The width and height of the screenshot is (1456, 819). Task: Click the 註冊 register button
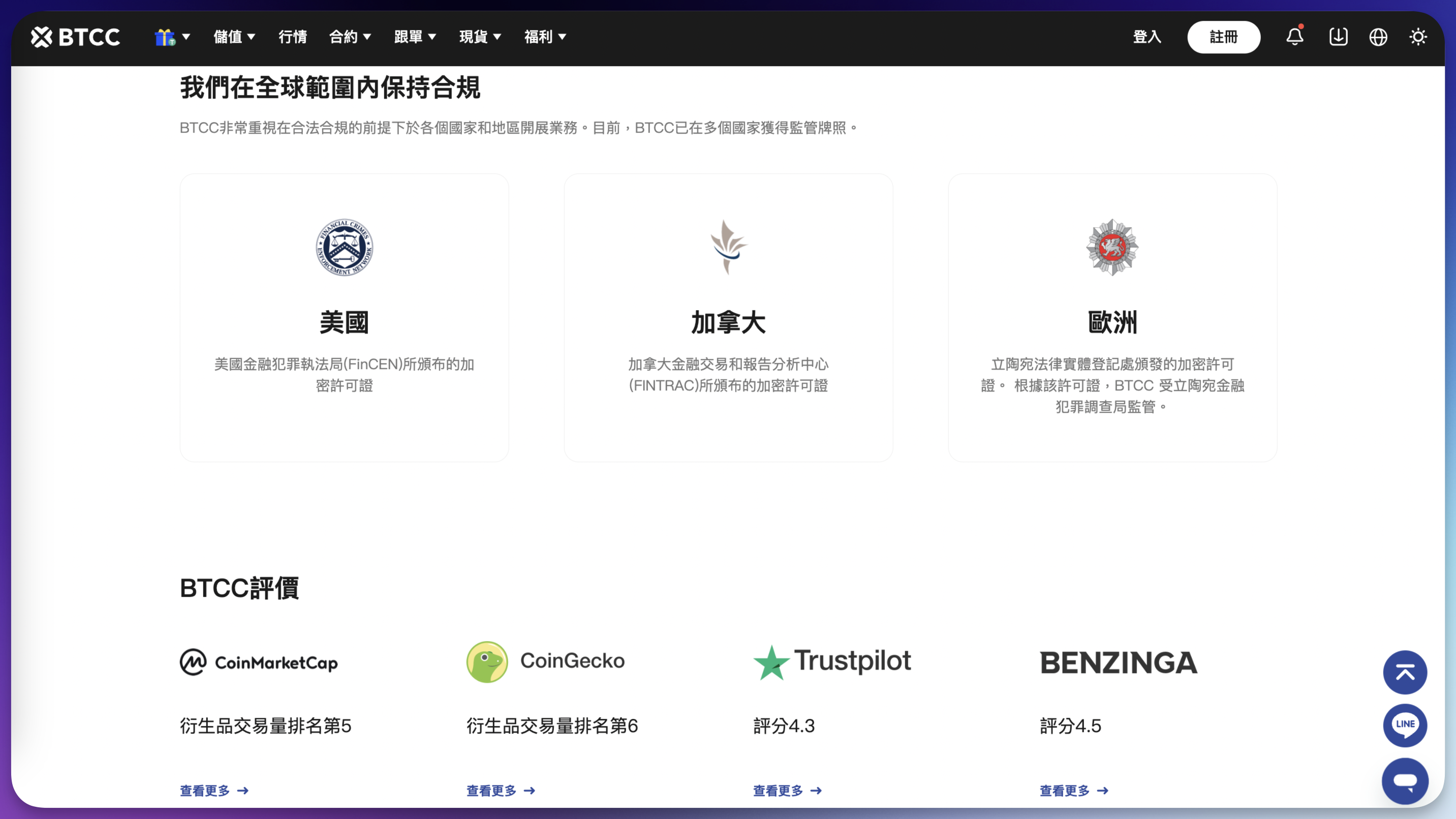(x=1224, y=37)
